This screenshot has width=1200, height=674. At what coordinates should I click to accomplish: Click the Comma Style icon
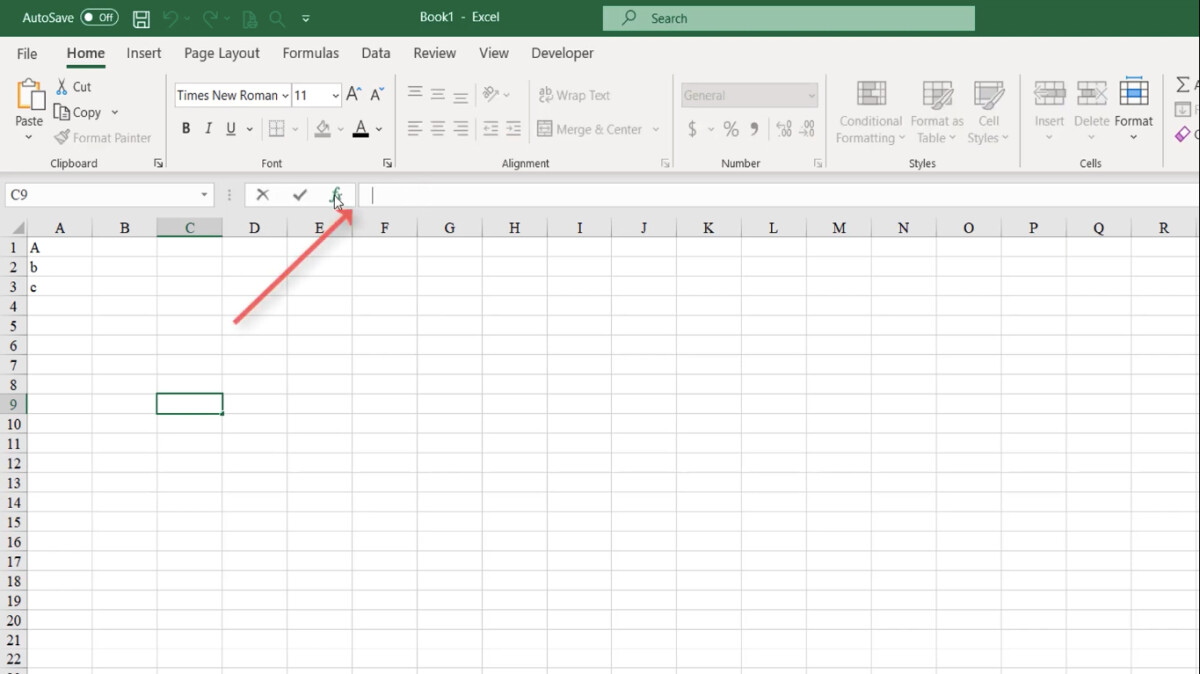753,128
